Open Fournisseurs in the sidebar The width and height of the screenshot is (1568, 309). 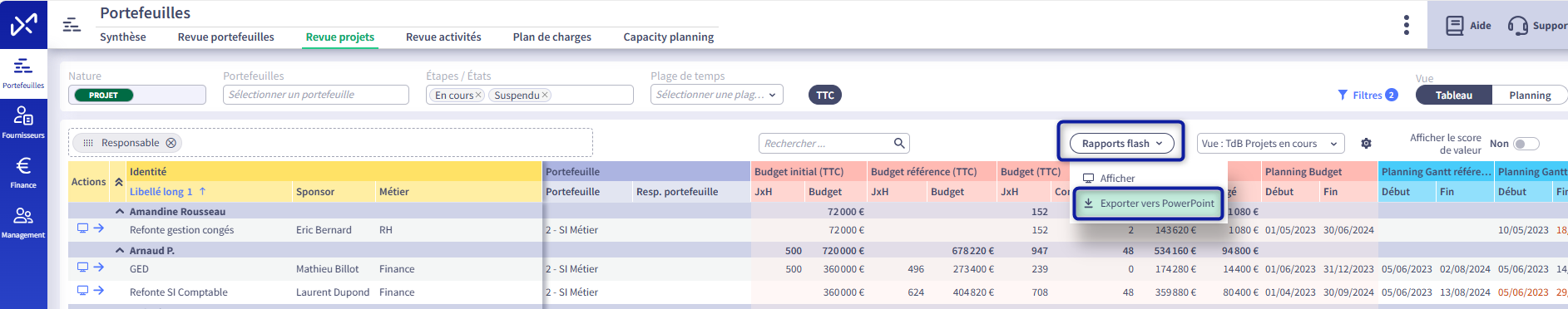[23, 123]
